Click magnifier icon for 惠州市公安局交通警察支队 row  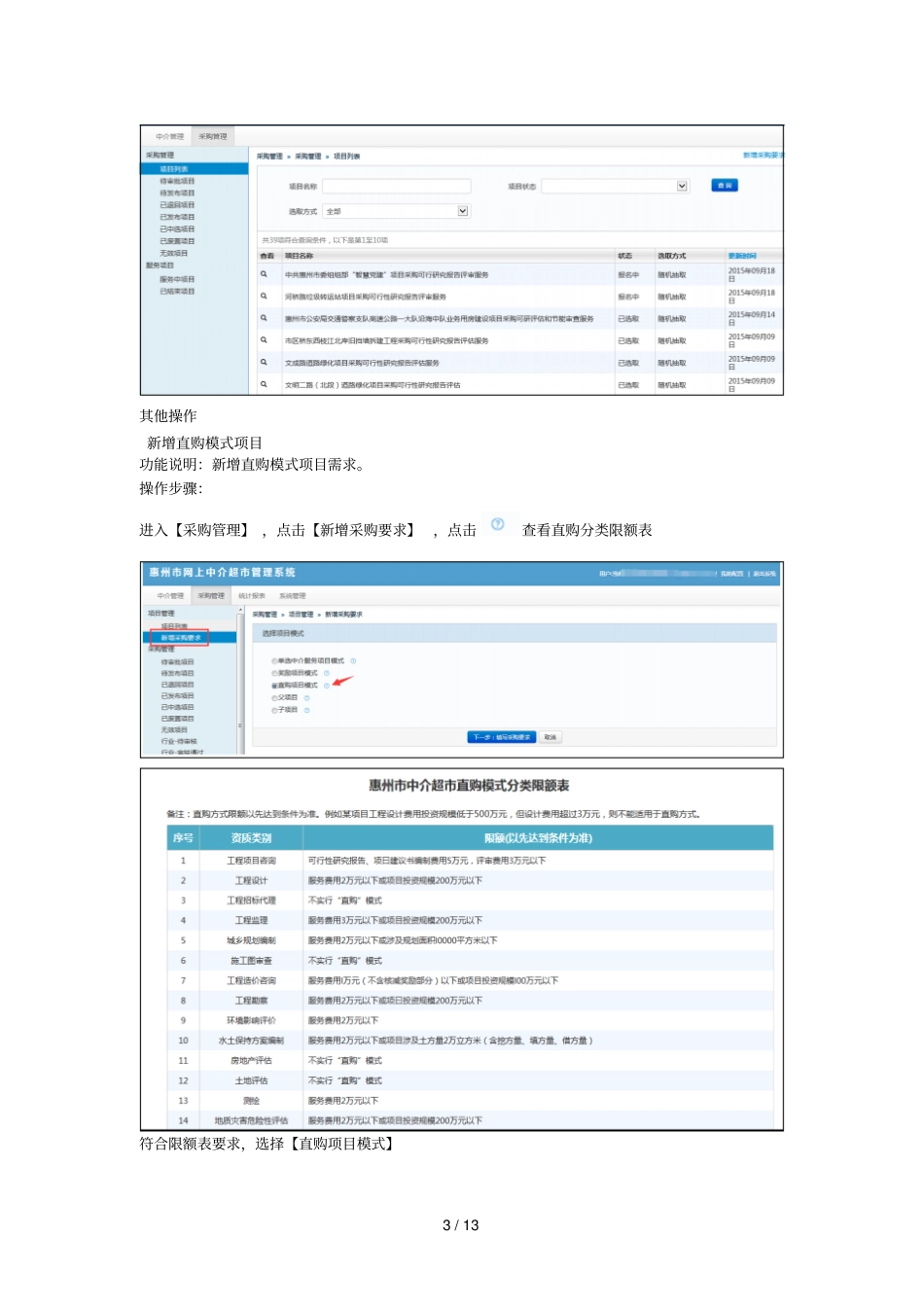click(264, 318)
